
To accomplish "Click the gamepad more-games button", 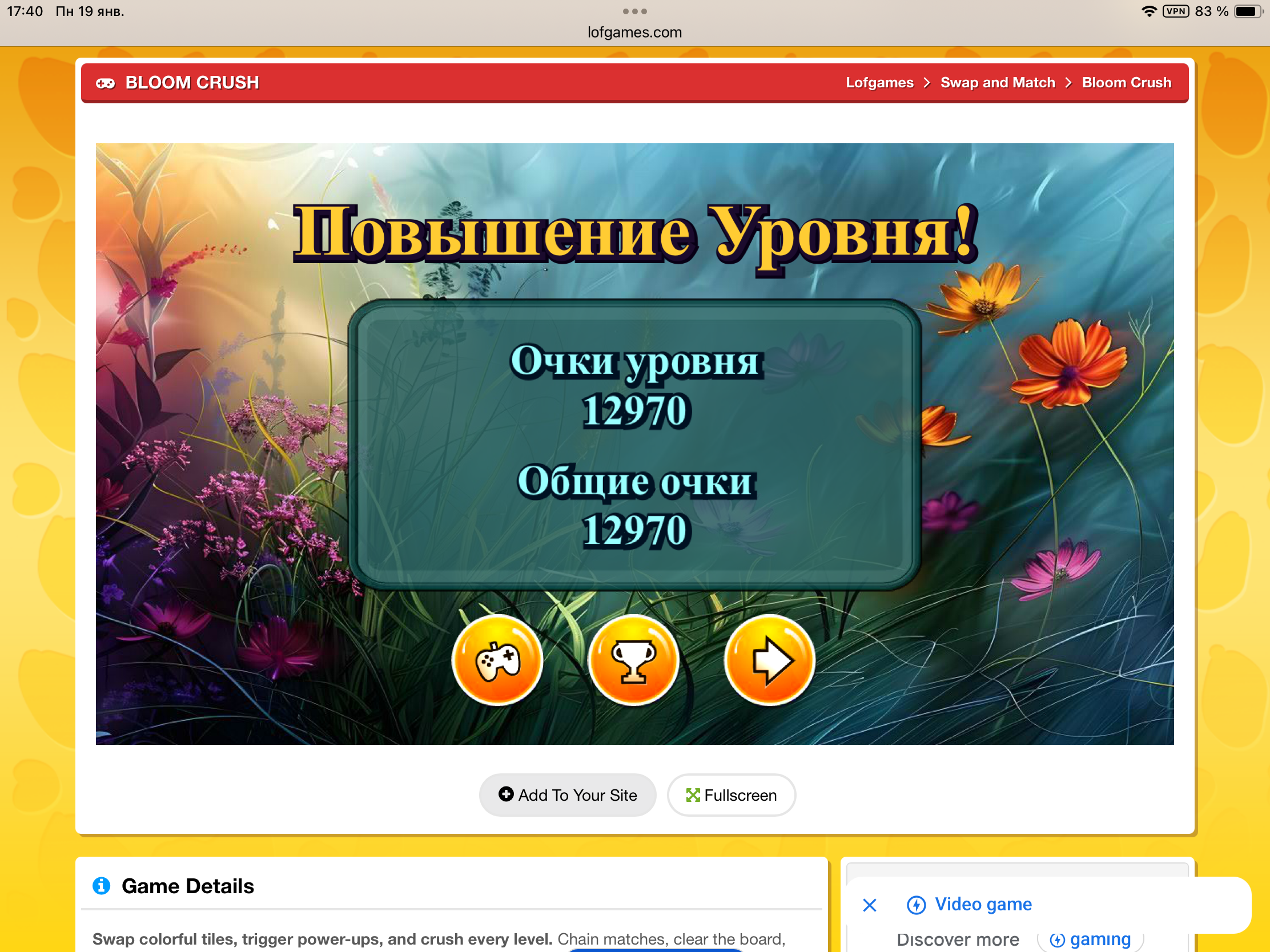I will [x=497, y=660].
